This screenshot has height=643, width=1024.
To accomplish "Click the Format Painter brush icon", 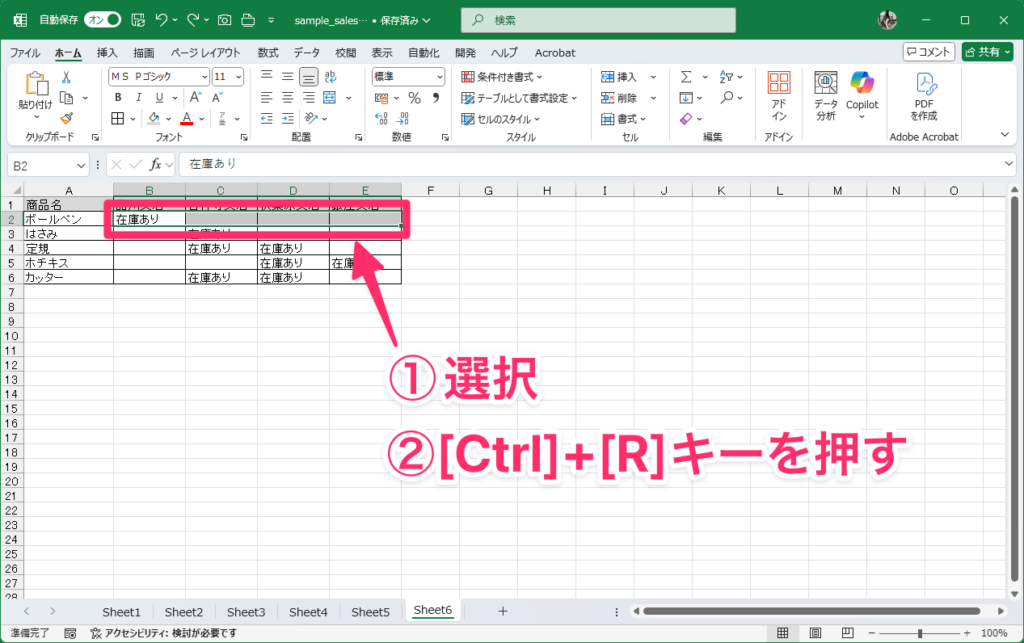I will (x=66, y=118).
